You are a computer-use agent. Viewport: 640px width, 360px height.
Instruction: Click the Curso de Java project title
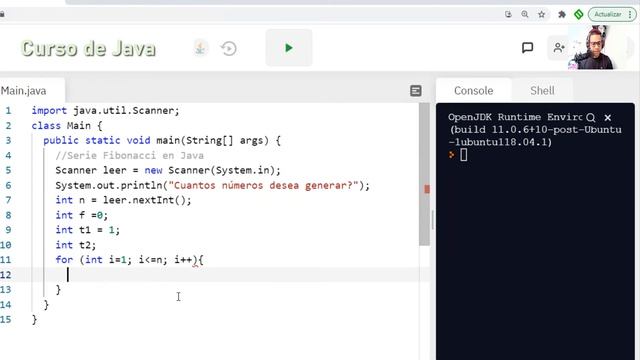[x=88, y=48]
